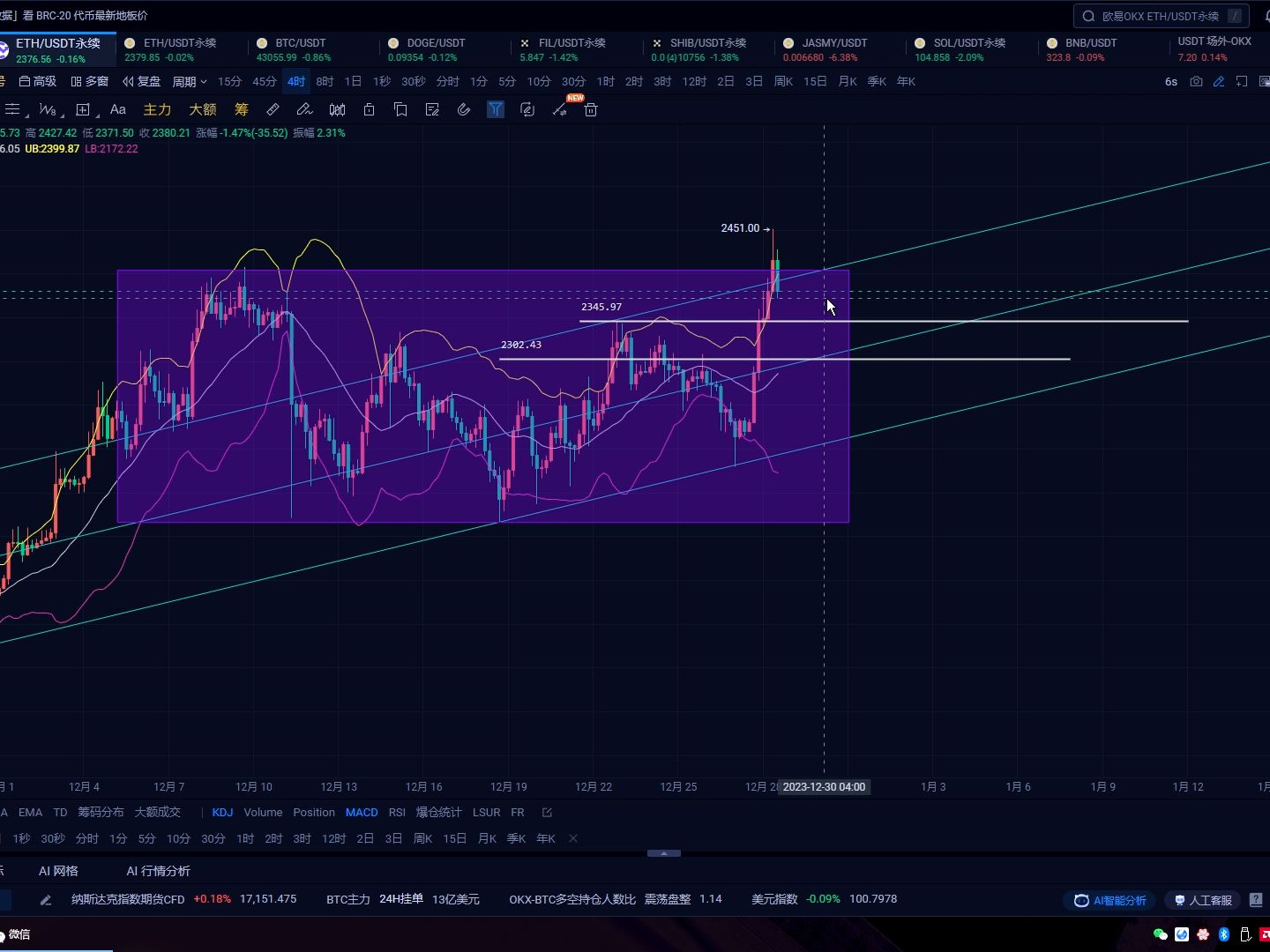Click the search field OKX ETH/USDT
1270x952 pixels.
pyautogui.click(x=1161, y=16)
